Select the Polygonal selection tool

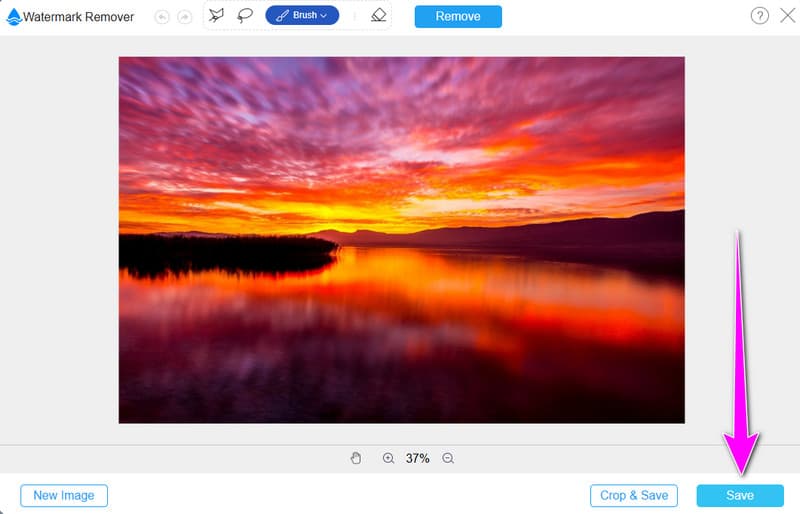click(216, 16)
